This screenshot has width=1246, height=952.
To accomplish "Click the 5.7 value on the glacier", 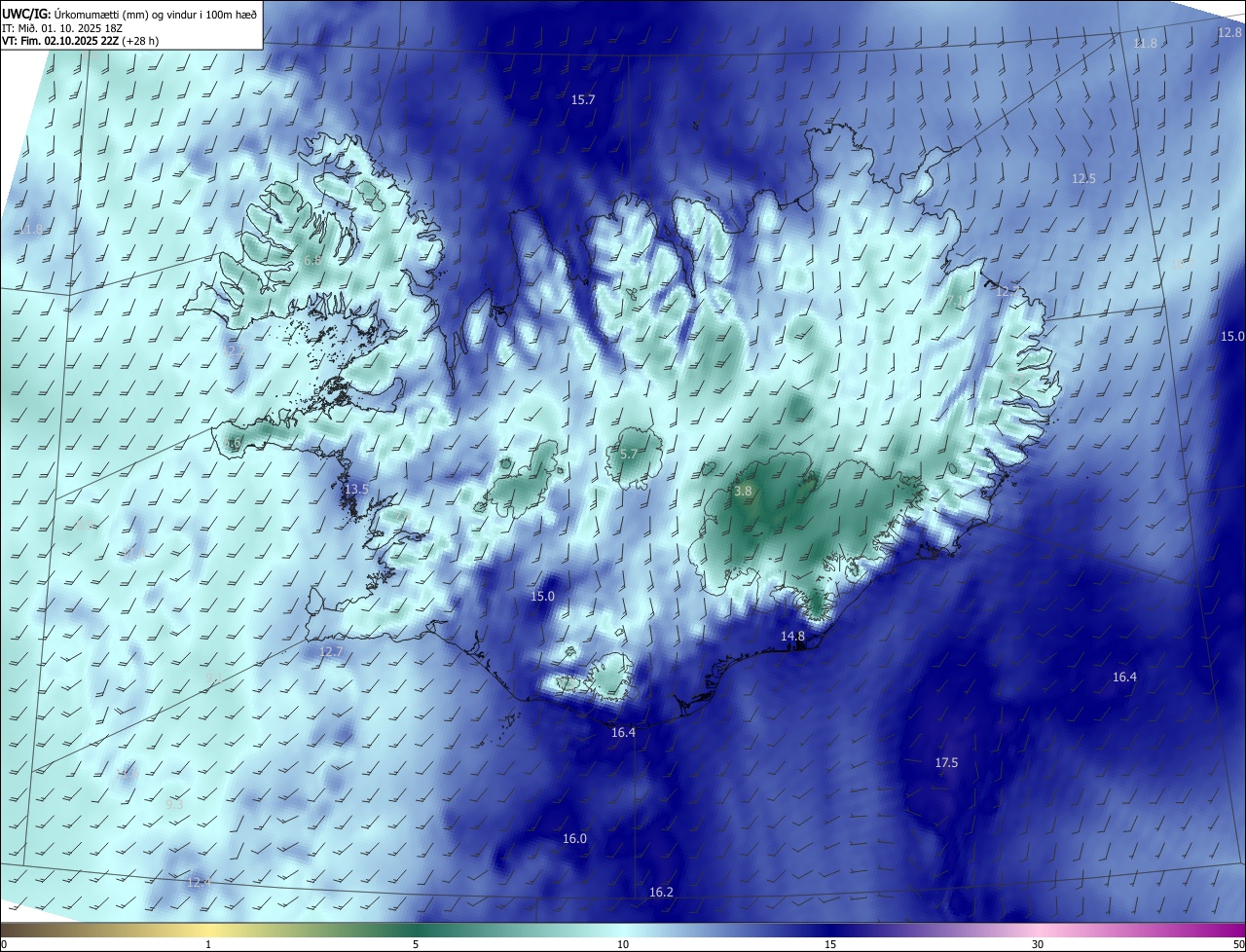I will click(628, 454).
